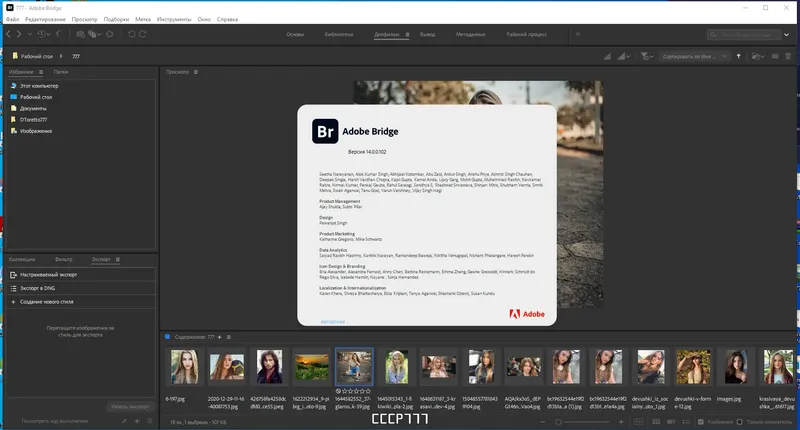Image resolution: width=800 pixels, height=430 pixels.
Task: Open the credits link in About dialog
Action: pyautogui.click(x=335, y=322)
